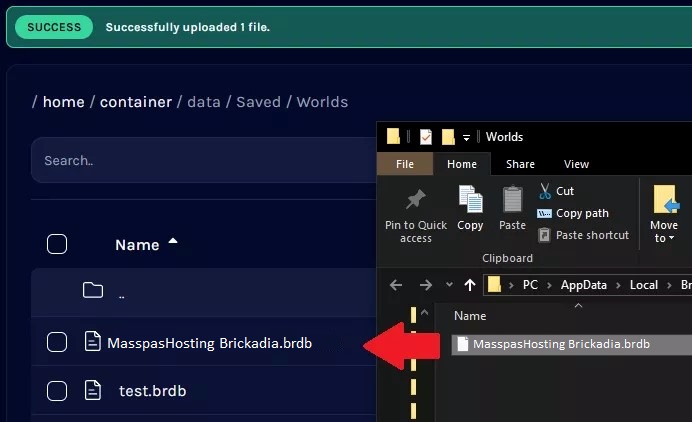Expand recent locations dropdown chevron
Viewport: 692px width, 422px height.
[449, 285]
